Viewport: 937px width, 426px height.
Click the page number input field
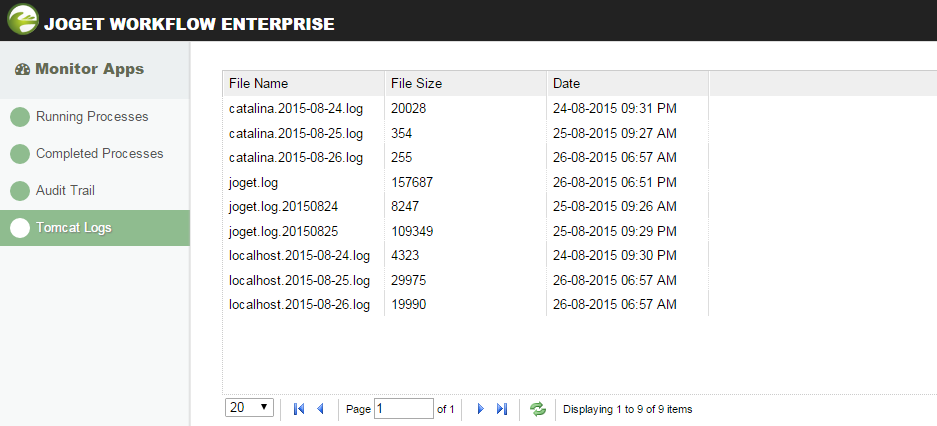[403, 408]
